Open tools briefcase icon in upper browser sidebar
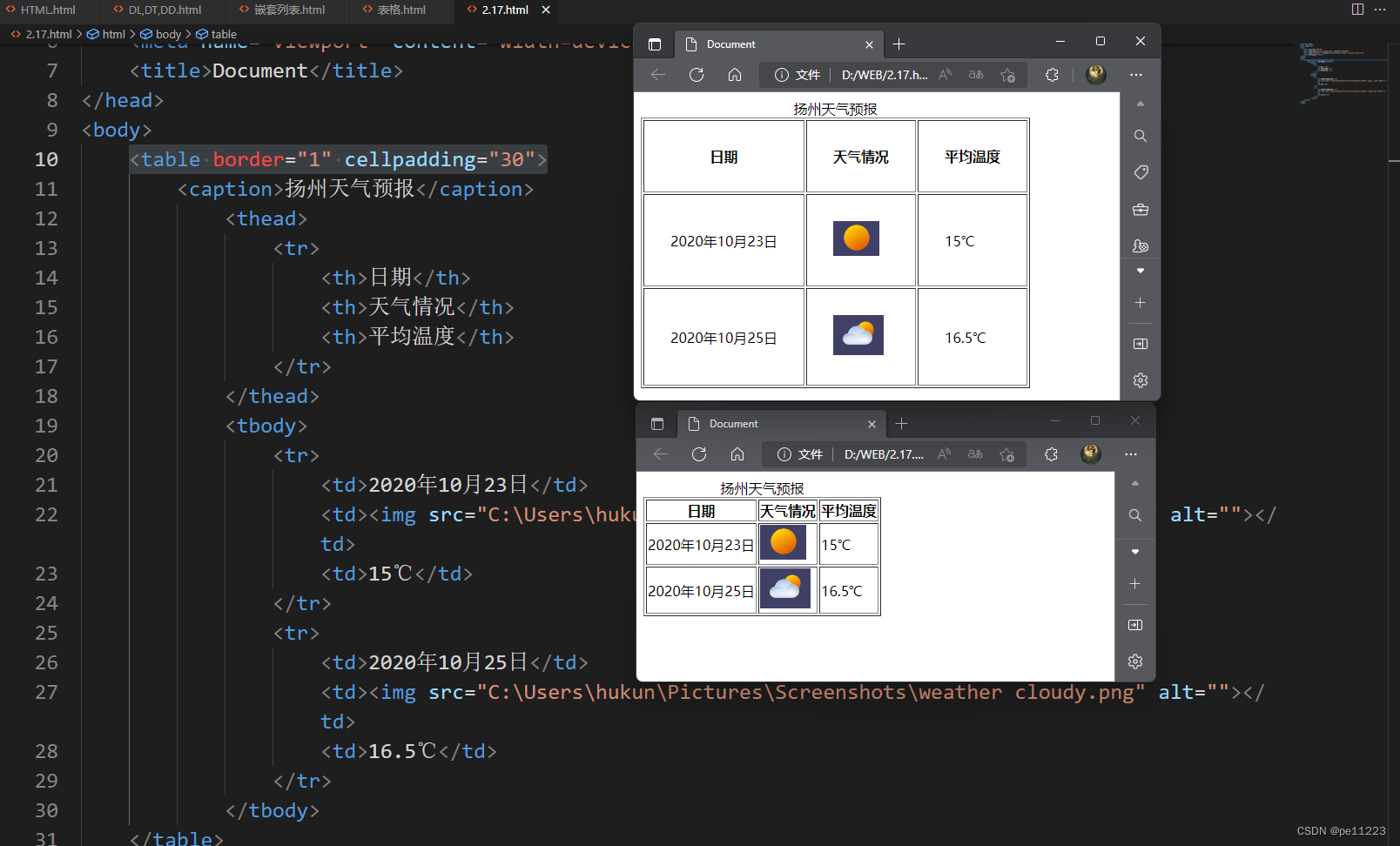 pyautogui.click(x=1141, y=210)
